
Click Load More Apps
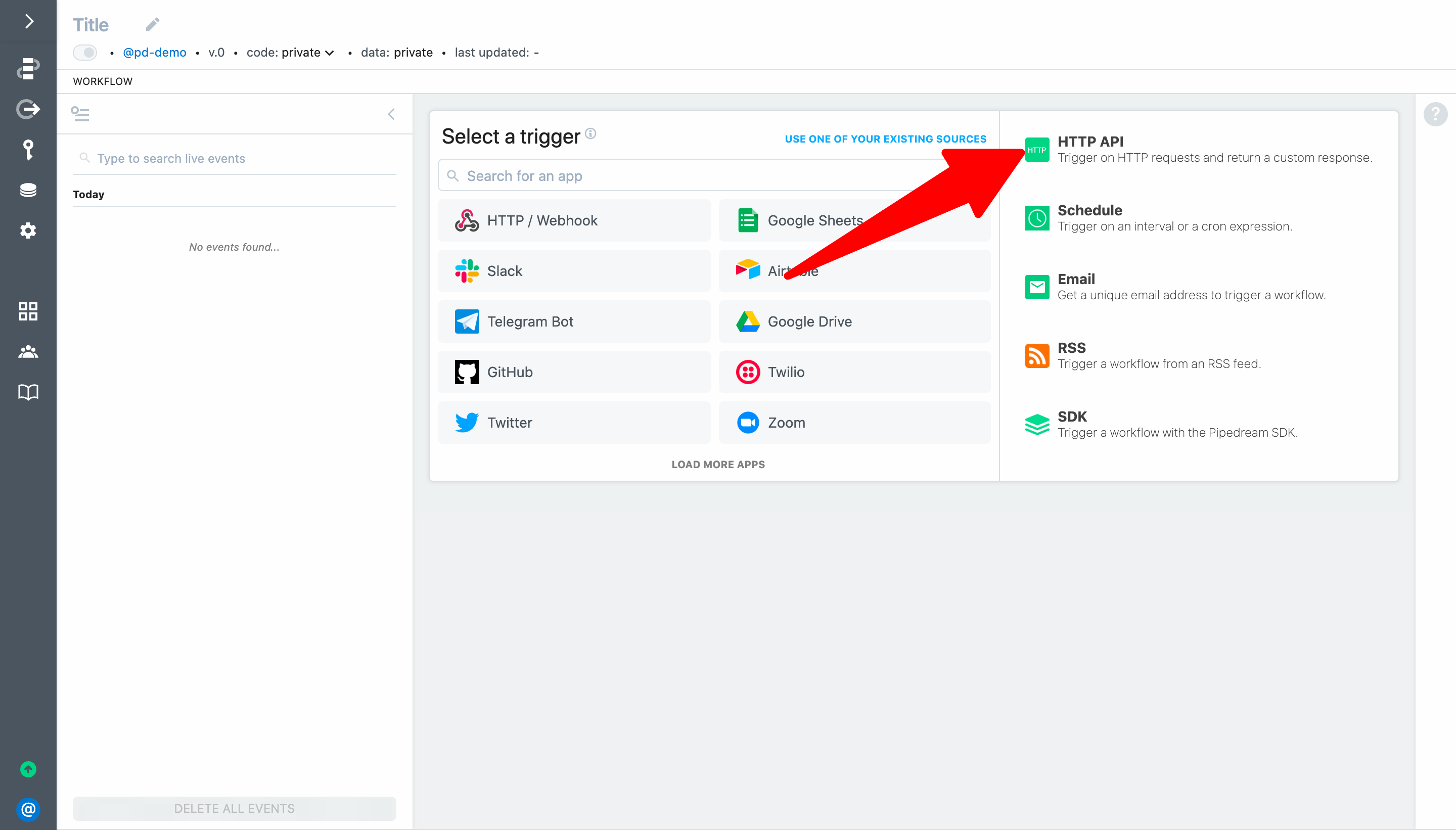[718, 465]
